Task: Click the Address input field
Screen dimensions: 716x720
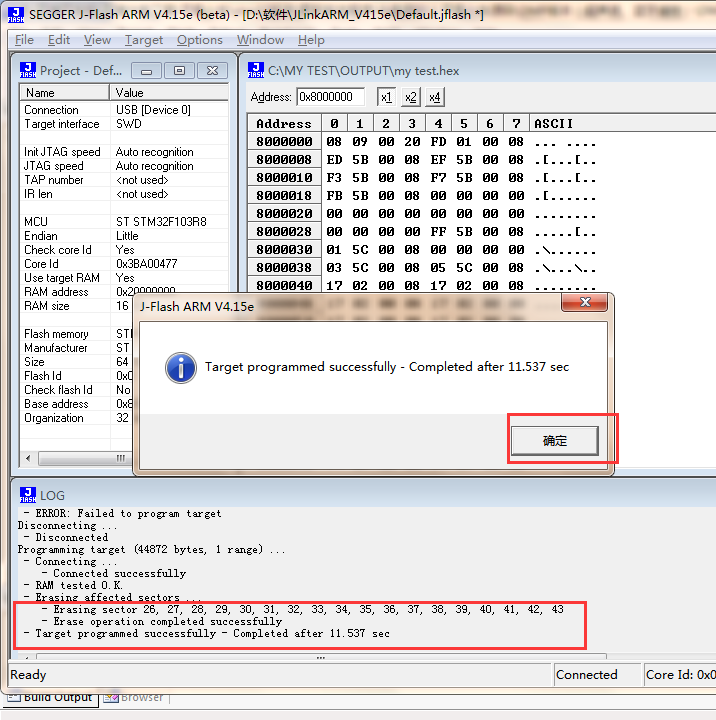Action: pyautogui.click(x=330, y=97)
